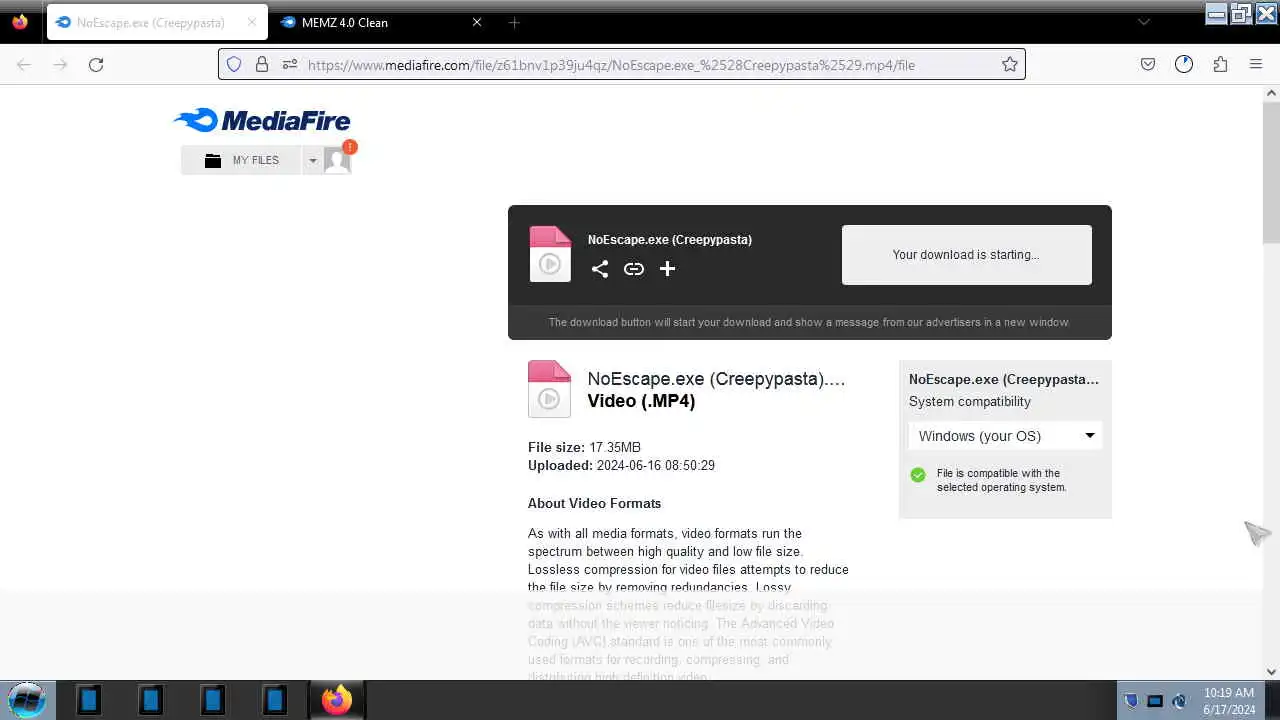Click the Firefox View icon in tab bar
Screen dimensions: 1280x720
pyautogui.click(x=20, y=22)
